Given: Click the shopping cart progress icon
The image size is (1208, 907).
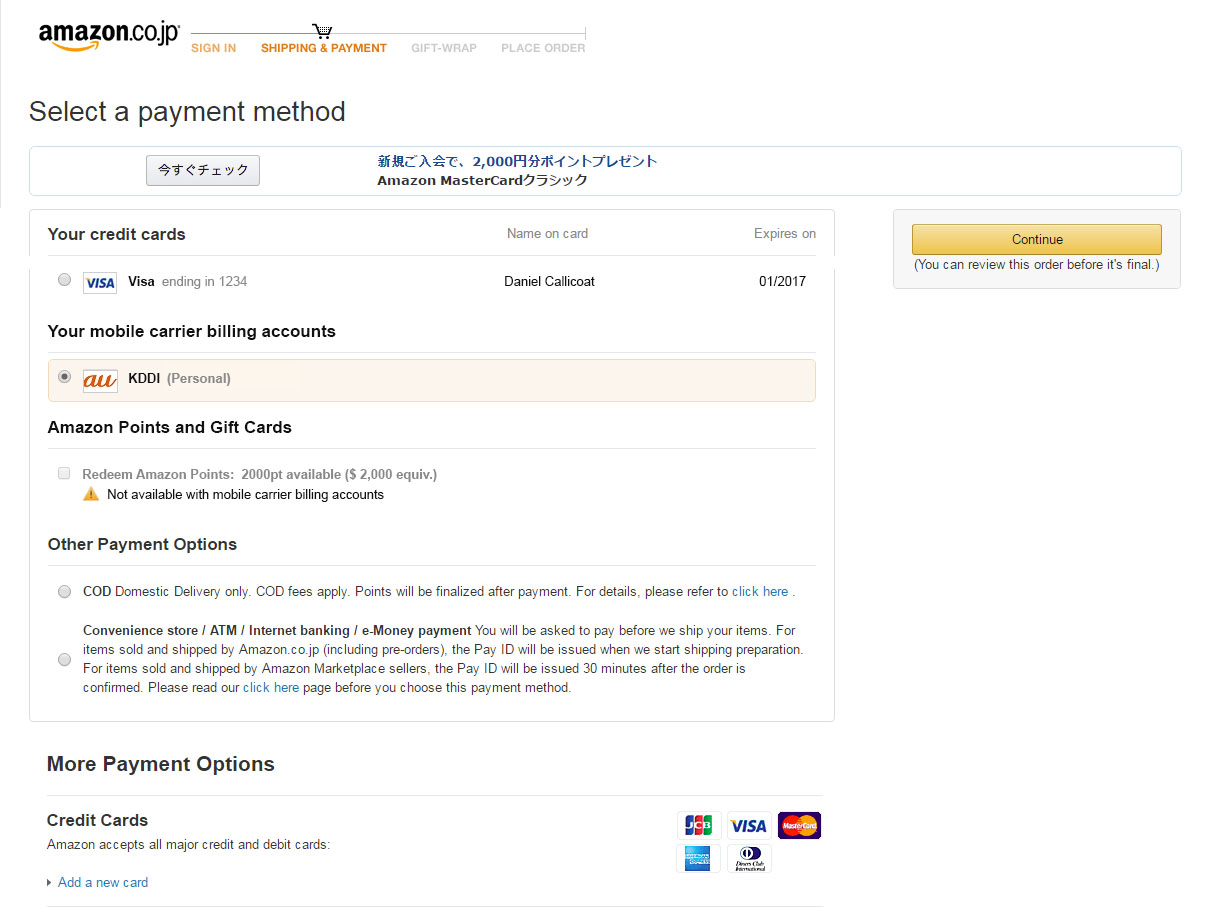Looking at the screenshot, I should pyautogui.click(x=322, y=31).
